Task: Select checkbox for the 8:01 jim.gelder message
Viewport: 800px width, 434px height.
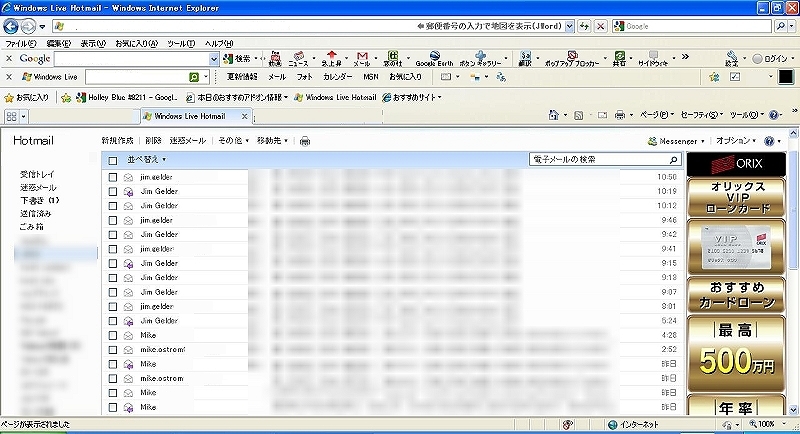Action: click(x=113, y=307)
